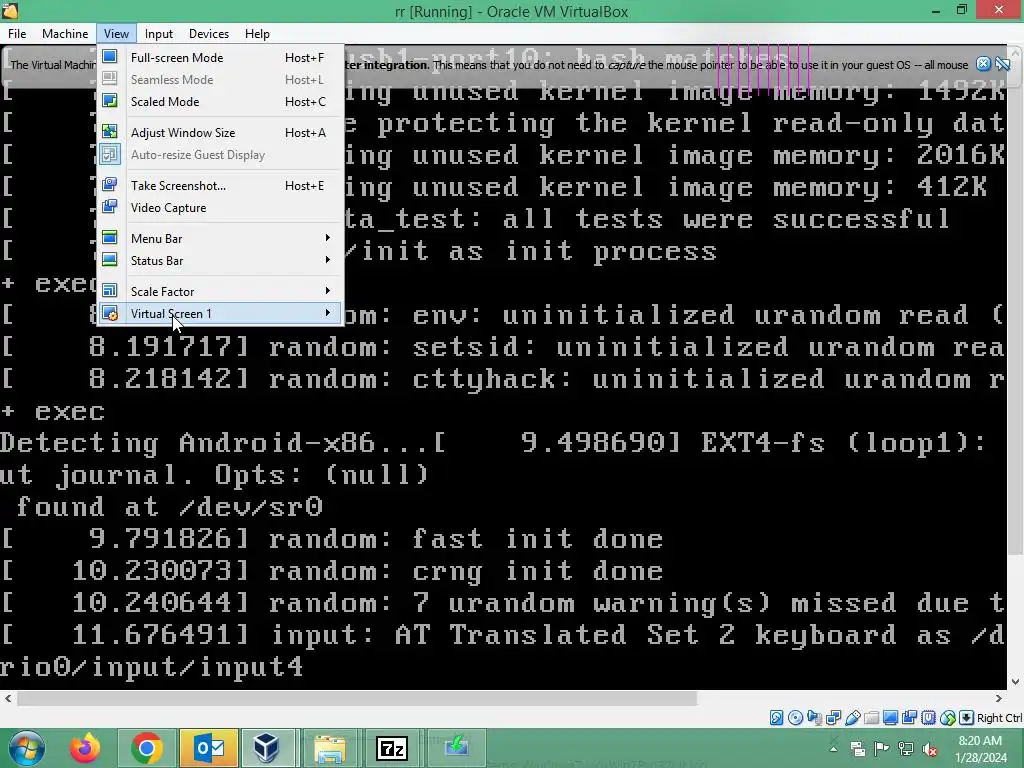Viewport: 1024px width, 768px height.
Task: Click the video capture status icon
Action: coord(909,718)
